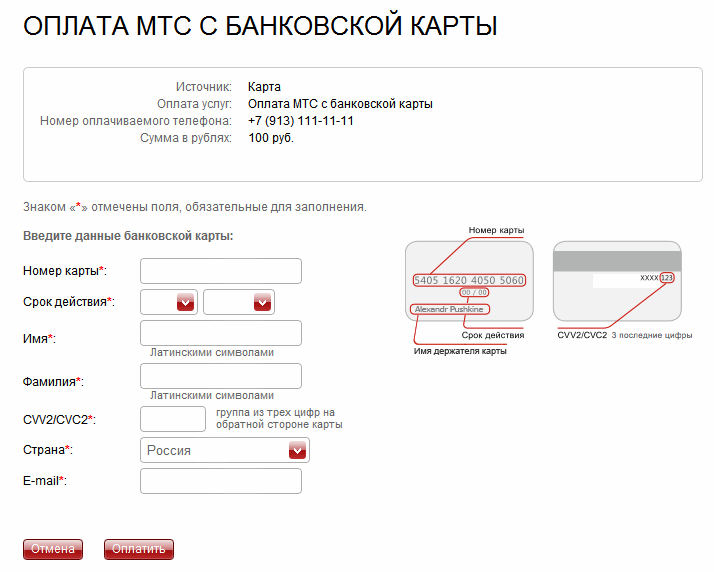
Task: Click the Alexandr Pushkine sample name
Action: pos(449,309)
